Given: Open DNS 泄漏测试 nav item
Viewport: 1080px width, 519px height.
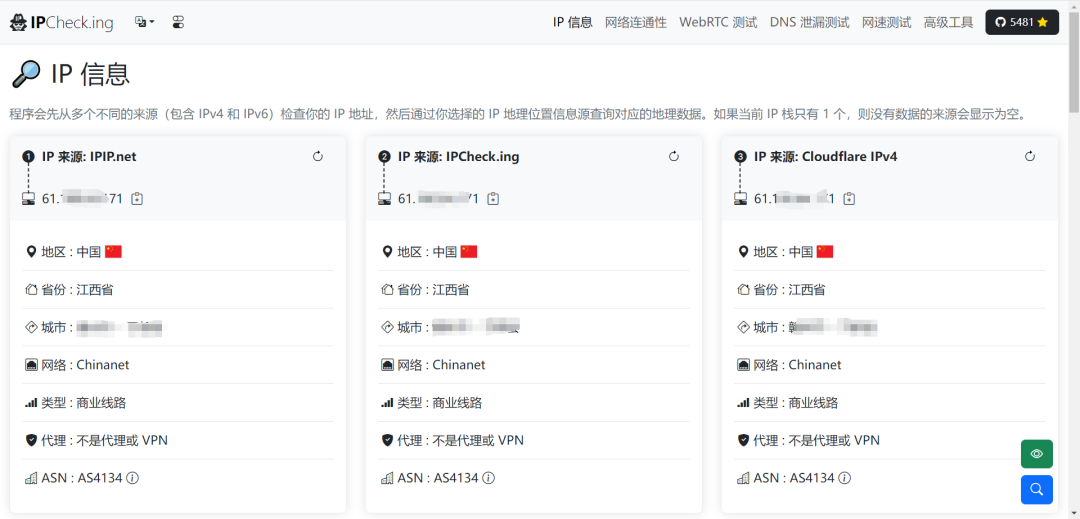Looking at the screenshot, I should pos(809,22).
